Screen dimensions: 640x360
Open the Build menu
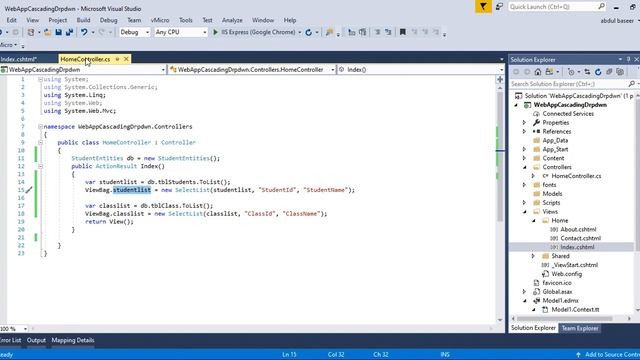click(83, 20)
